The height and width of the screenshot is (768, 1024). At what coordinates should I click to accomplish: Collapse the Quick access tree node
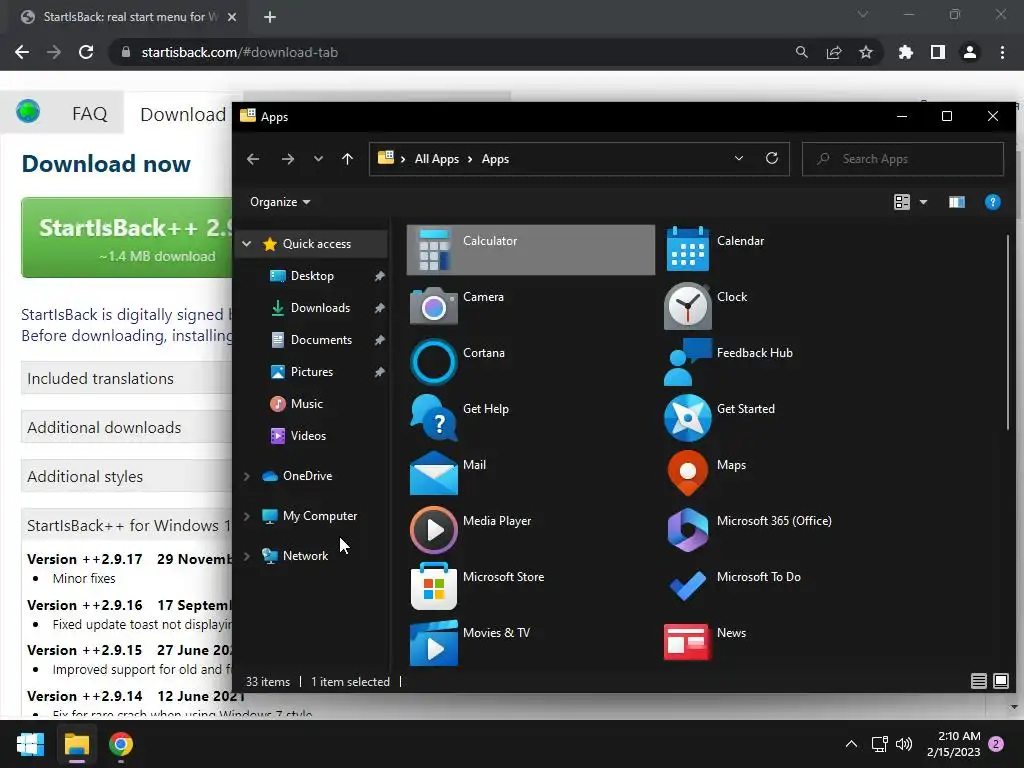point(247,244)
